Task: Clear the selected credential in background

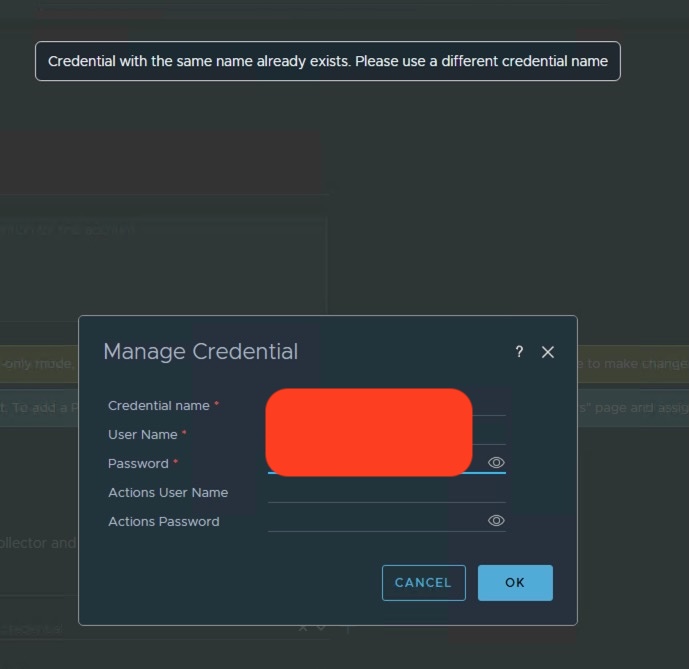Action: coord(303,629)
